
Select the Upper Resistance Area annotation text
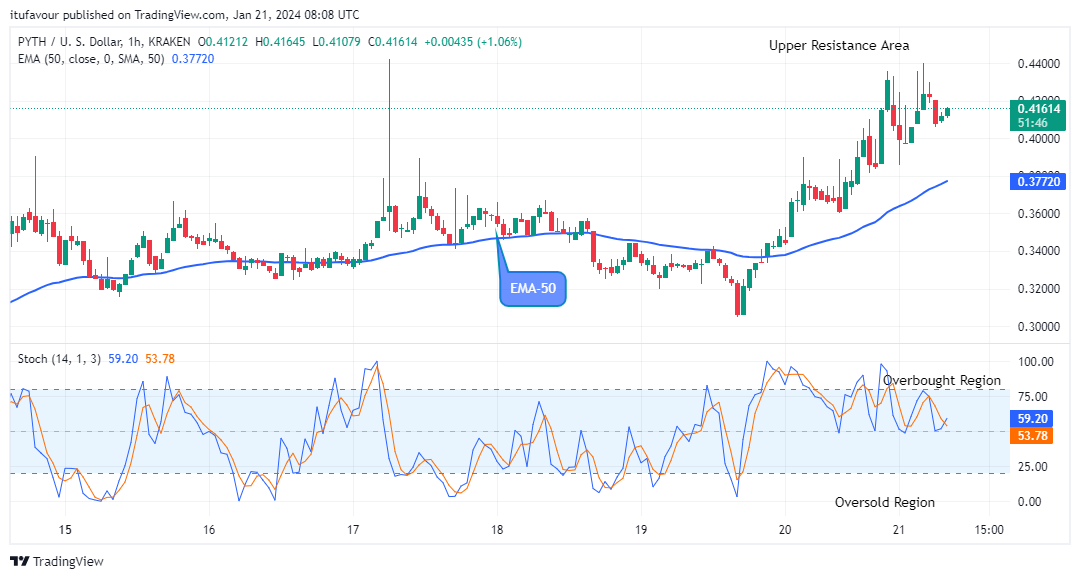[839, 45]
